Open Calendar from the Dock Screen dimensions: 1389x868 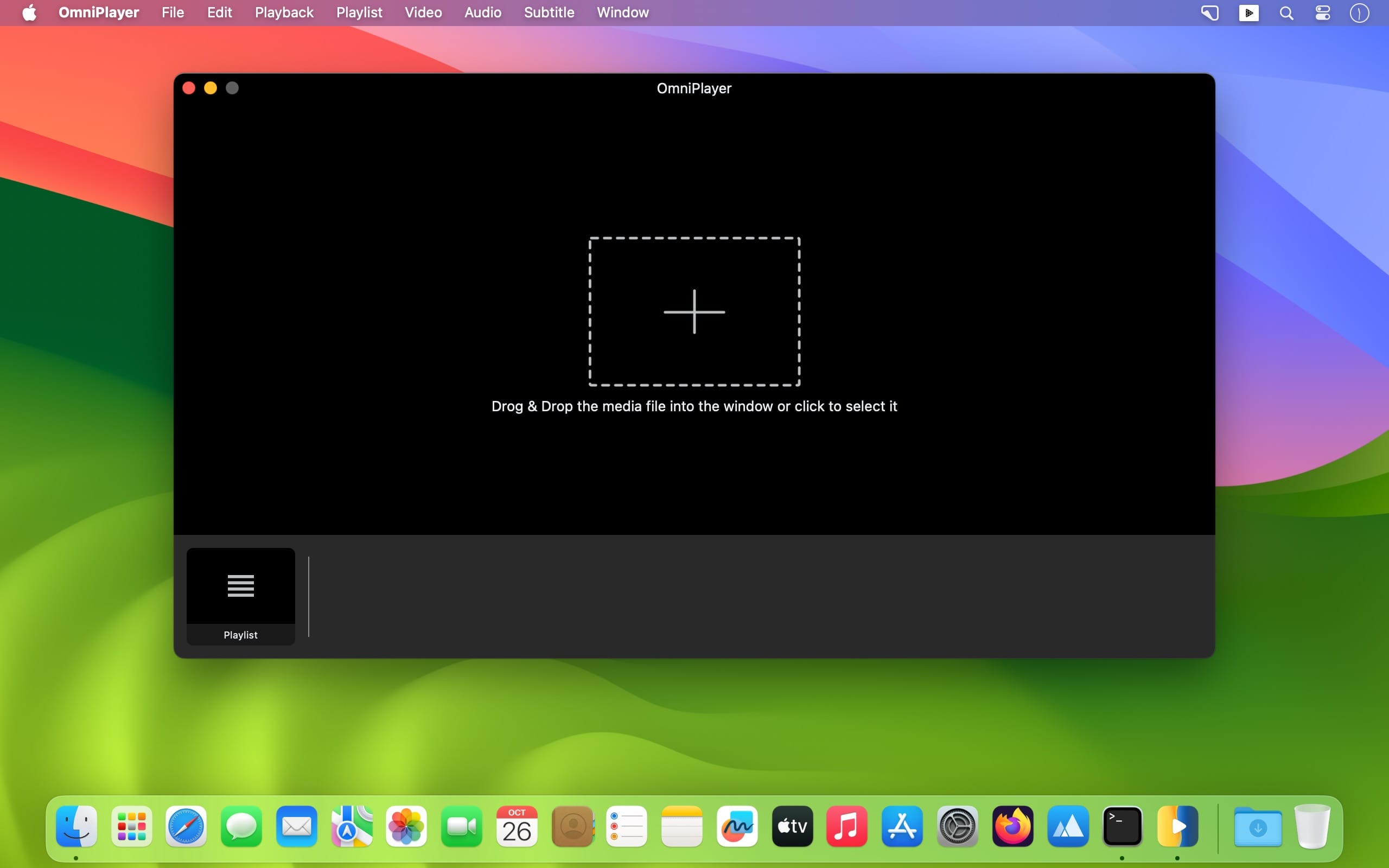tap(517, 827)
